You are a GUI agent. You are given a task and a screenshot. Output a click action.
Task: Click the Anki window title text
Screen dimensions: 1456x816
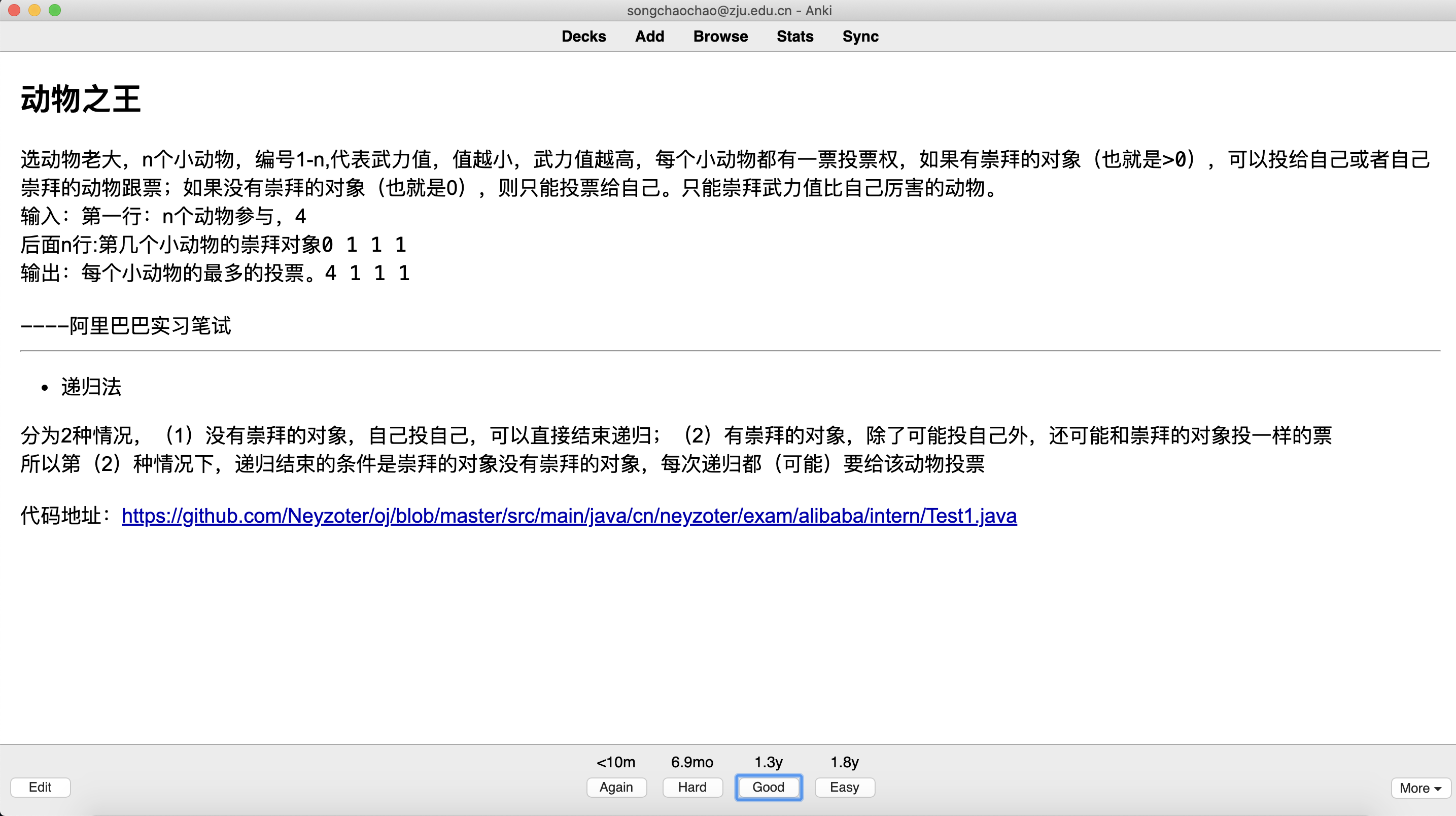click(729, 10)
